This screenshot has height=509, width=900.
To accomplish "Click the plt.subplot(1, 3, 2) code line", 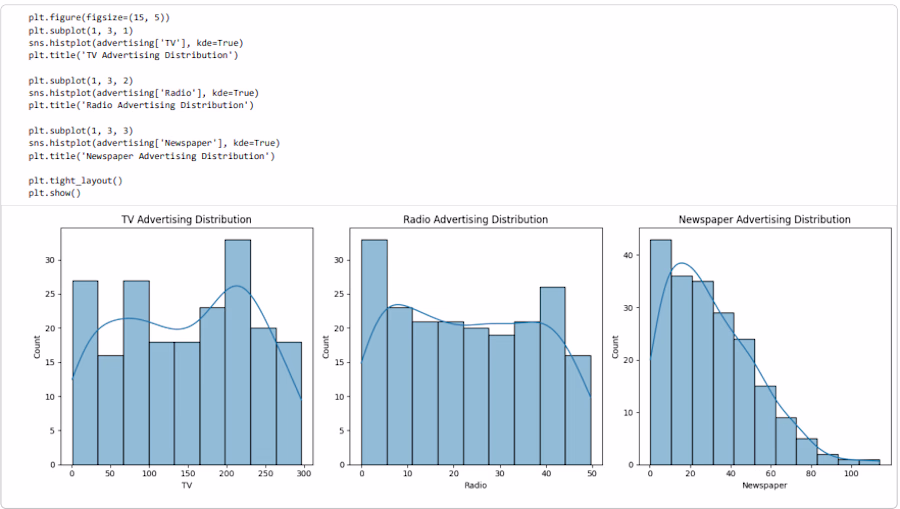I will (x=80, y=80).
